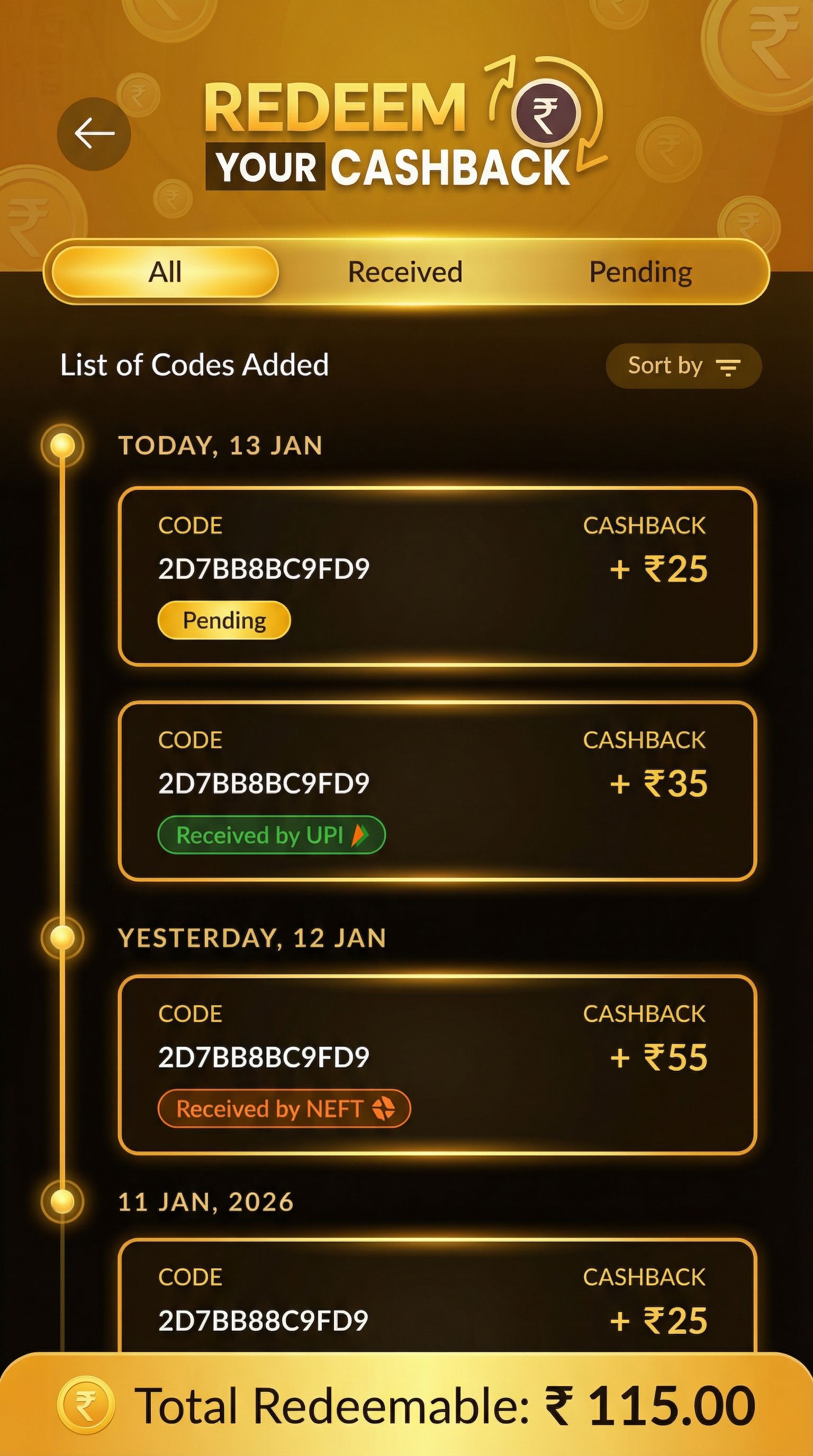Select the 11 Jan, 2026 timeline dot
The image size is (813, 1456).
(63, 1201)
